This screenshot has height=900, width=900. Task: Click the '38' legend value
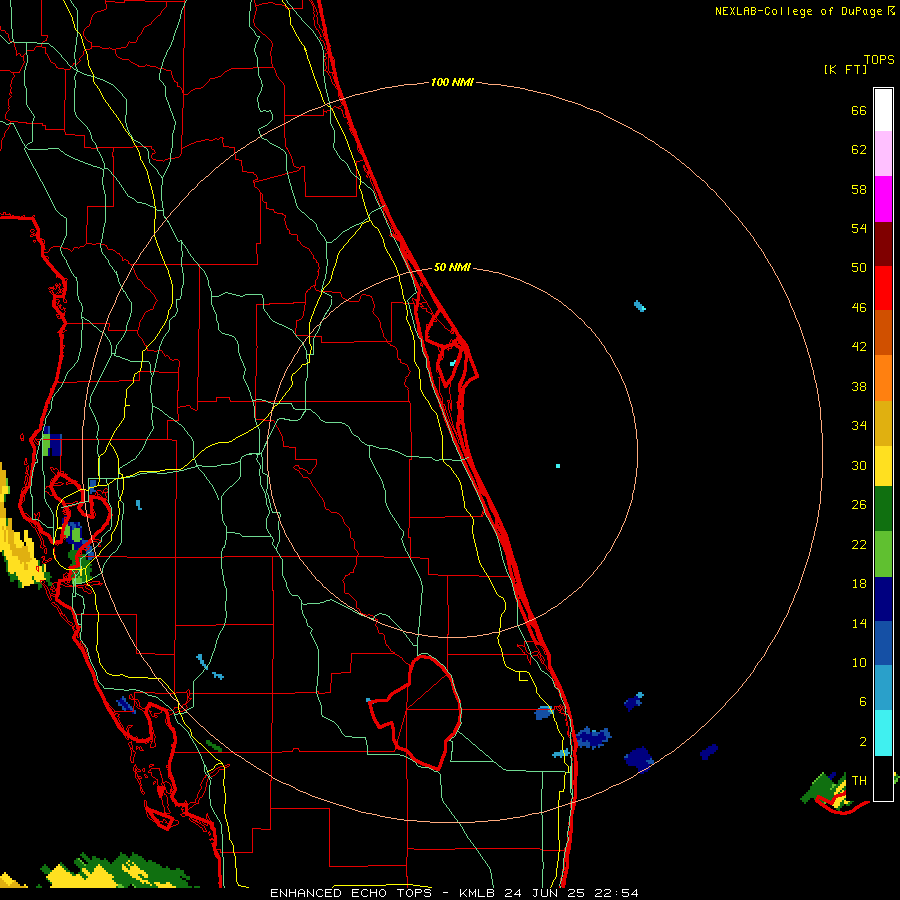(859, 386)
